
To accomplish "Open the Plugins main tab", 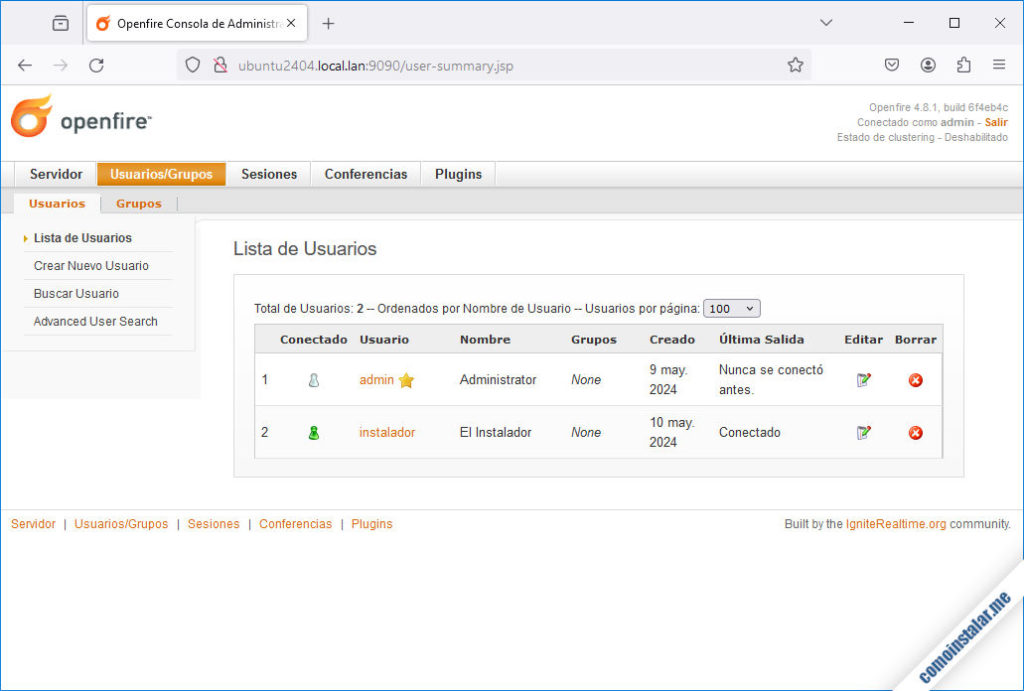I will click(458, 174).
